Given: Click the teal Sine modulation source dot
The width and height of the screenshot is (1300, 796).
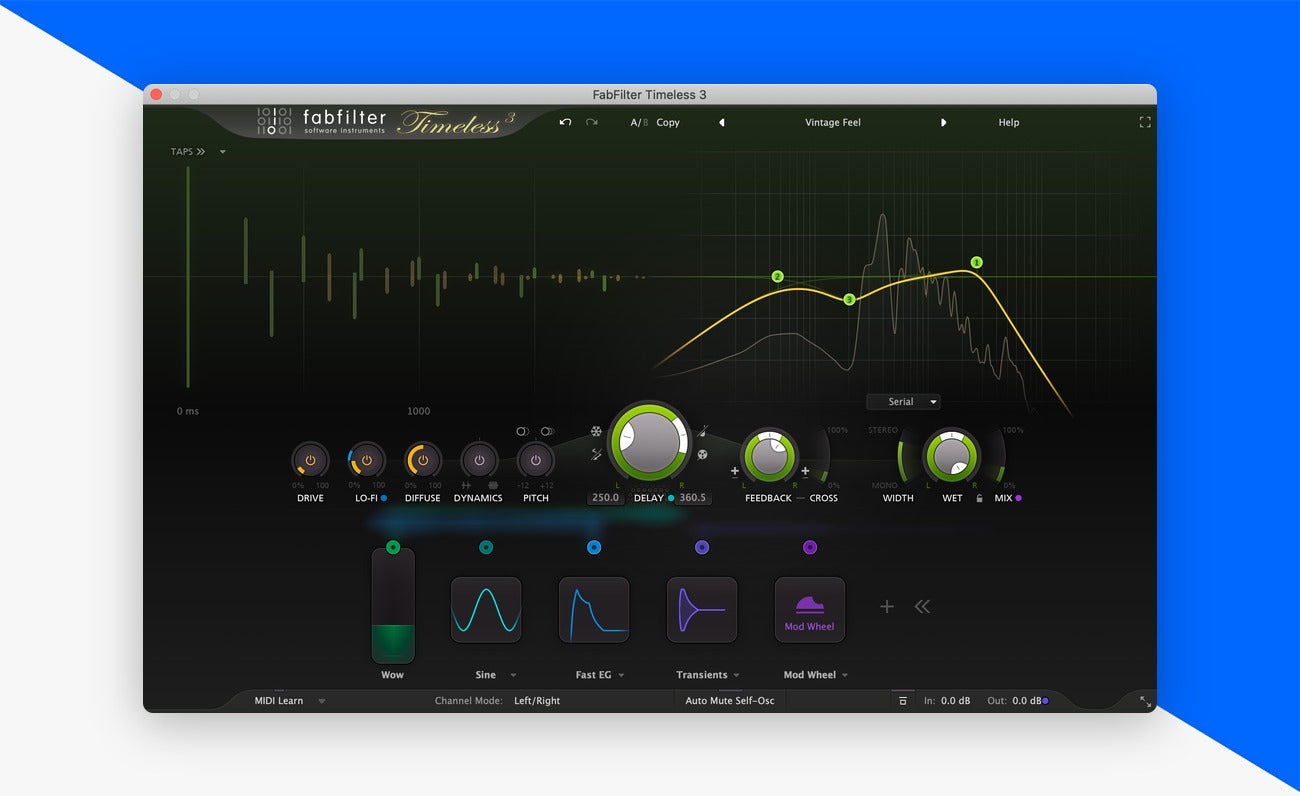Looking at the screenshot, I should pyautogui.click(x=486, y=547).
